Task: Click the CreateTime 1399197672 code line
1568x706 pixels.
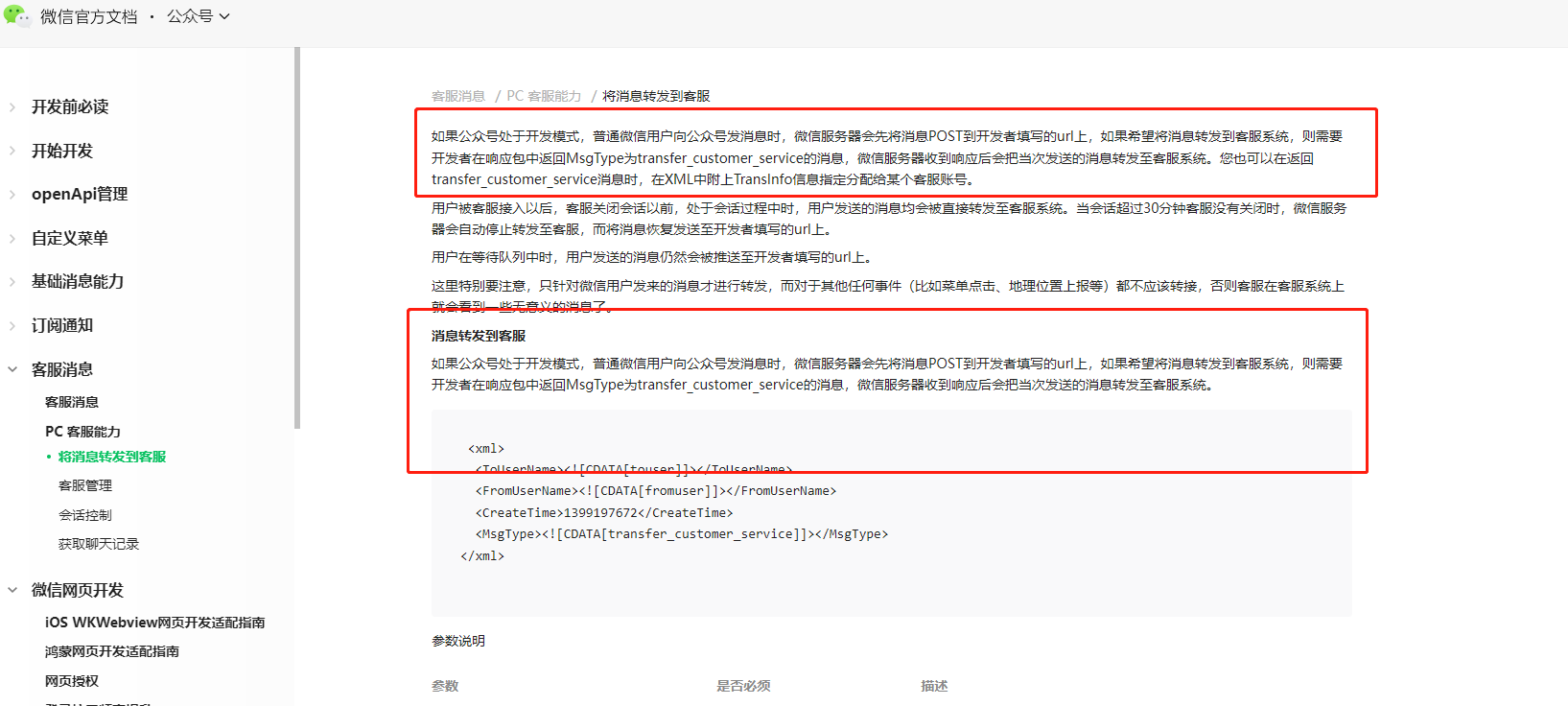Action: tap(604, 513)
